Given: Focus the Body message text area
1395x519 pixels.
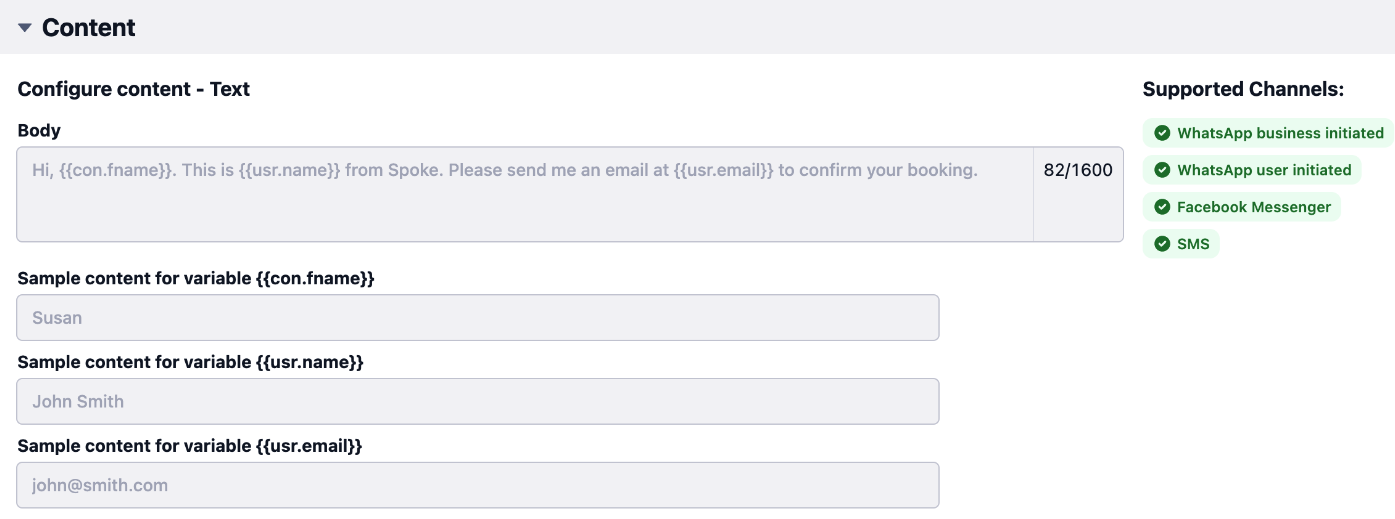Looking at the screenshot, I should pyautogui.click(x=525, y=195).
